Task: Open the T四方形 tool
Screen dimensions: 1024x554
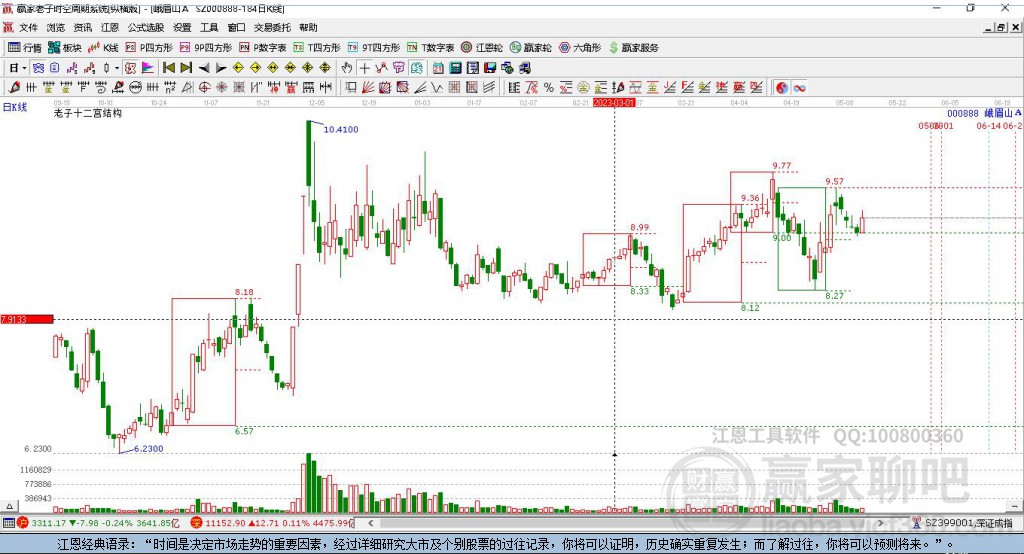Action: 317,48
